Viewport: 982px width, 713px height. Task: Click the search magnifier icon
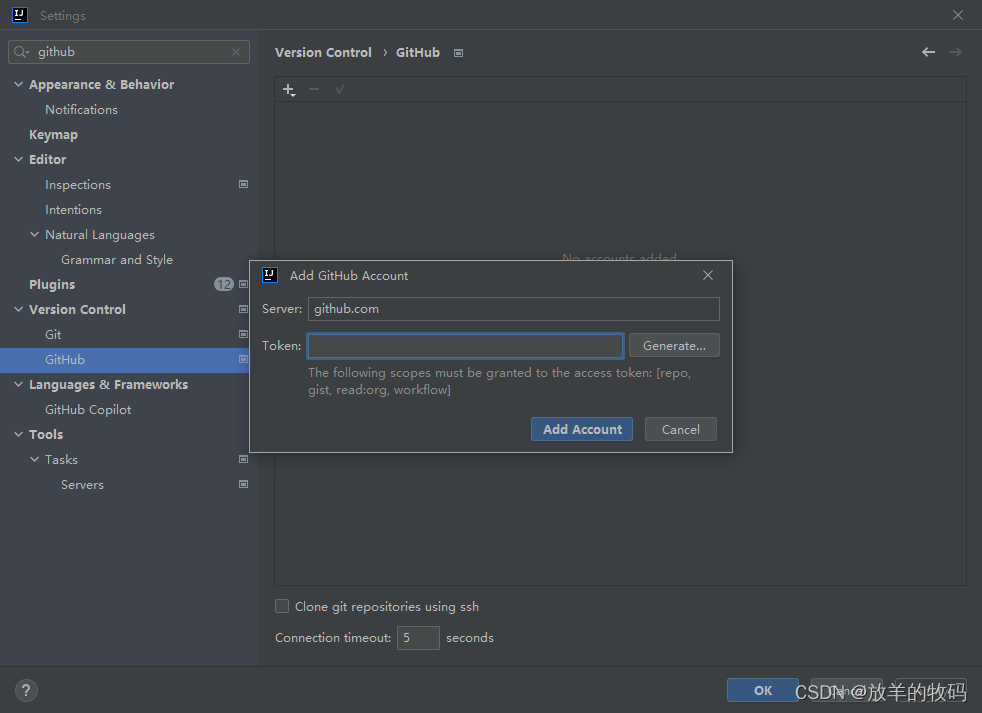[x=21, y=52]
